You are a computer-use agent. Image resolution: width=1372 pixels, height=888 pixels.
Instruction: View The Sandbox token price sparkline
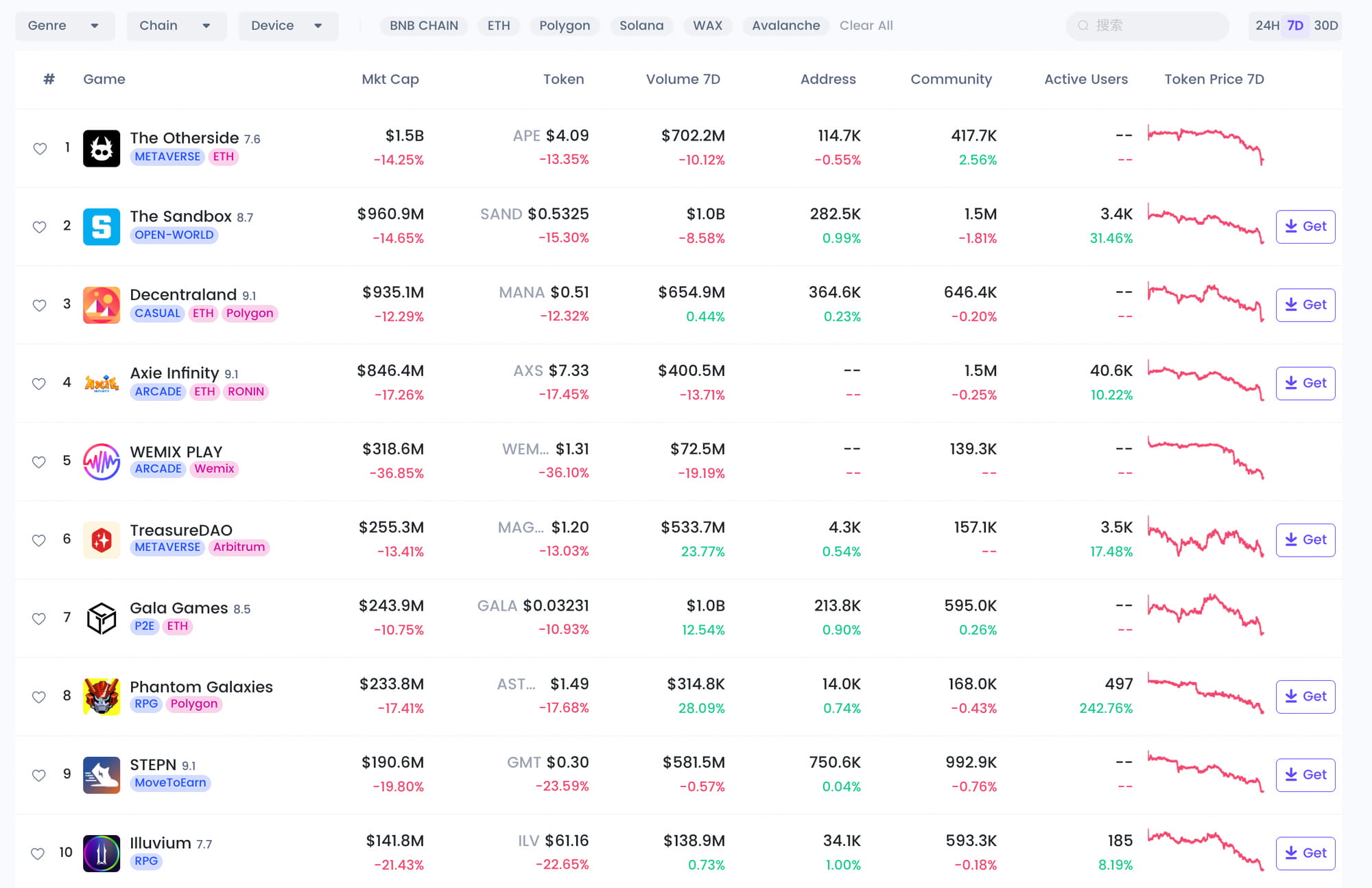[x=1205, y=224]
